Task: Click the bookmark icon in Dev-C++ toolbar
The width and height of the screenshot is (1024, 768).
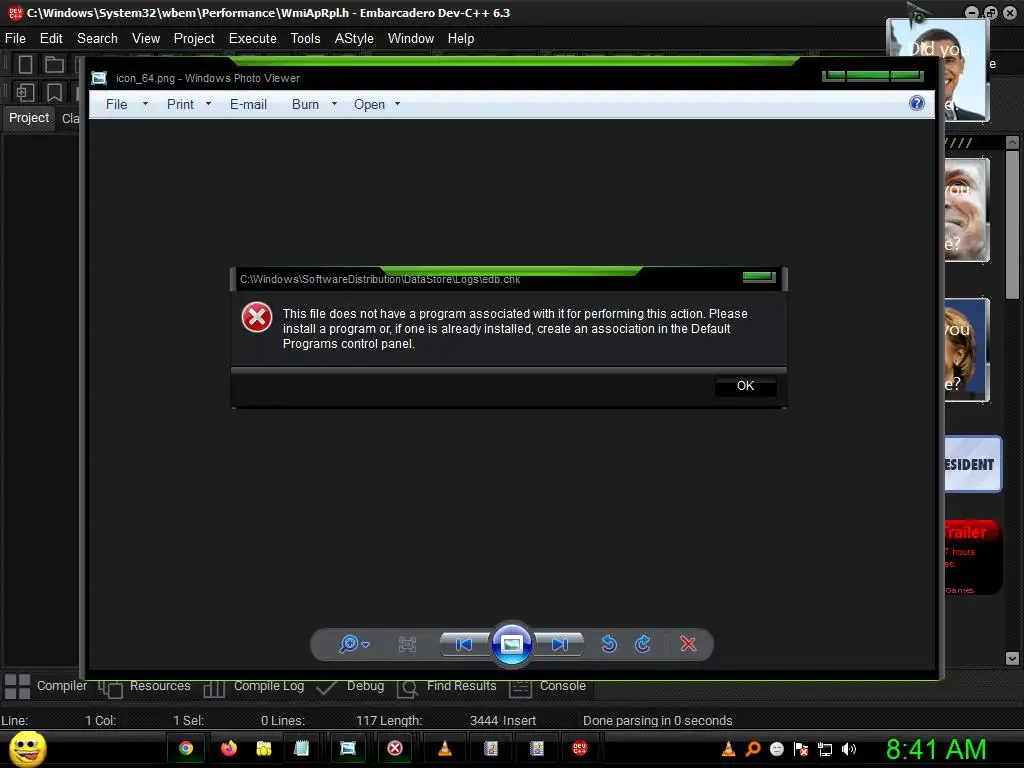Action: click(54, 92)
